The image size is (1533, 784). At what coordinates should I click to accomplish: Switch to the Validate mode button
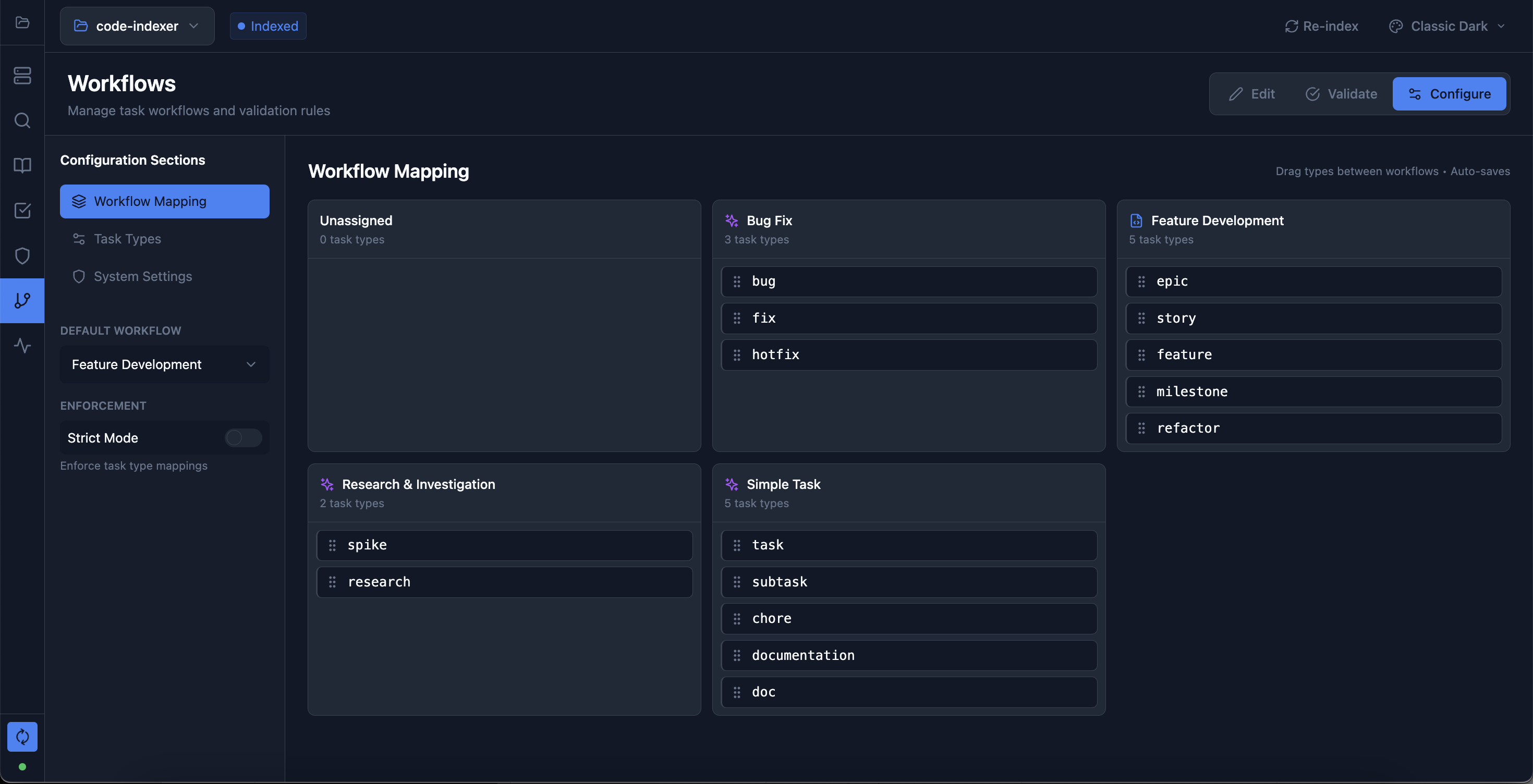[x=1341, y=94]
